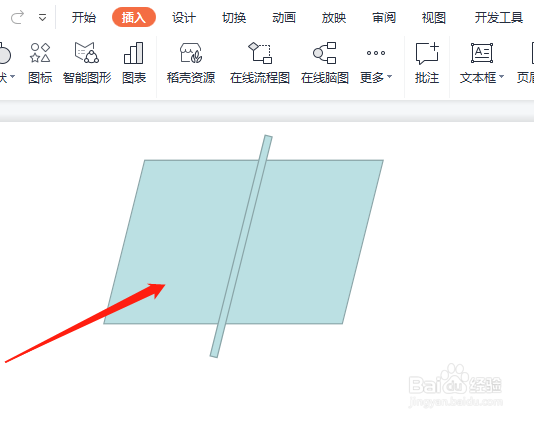Go to the 开发工具 tab
The height and width of the screenshot is (421, 534).
pos(499,17)
